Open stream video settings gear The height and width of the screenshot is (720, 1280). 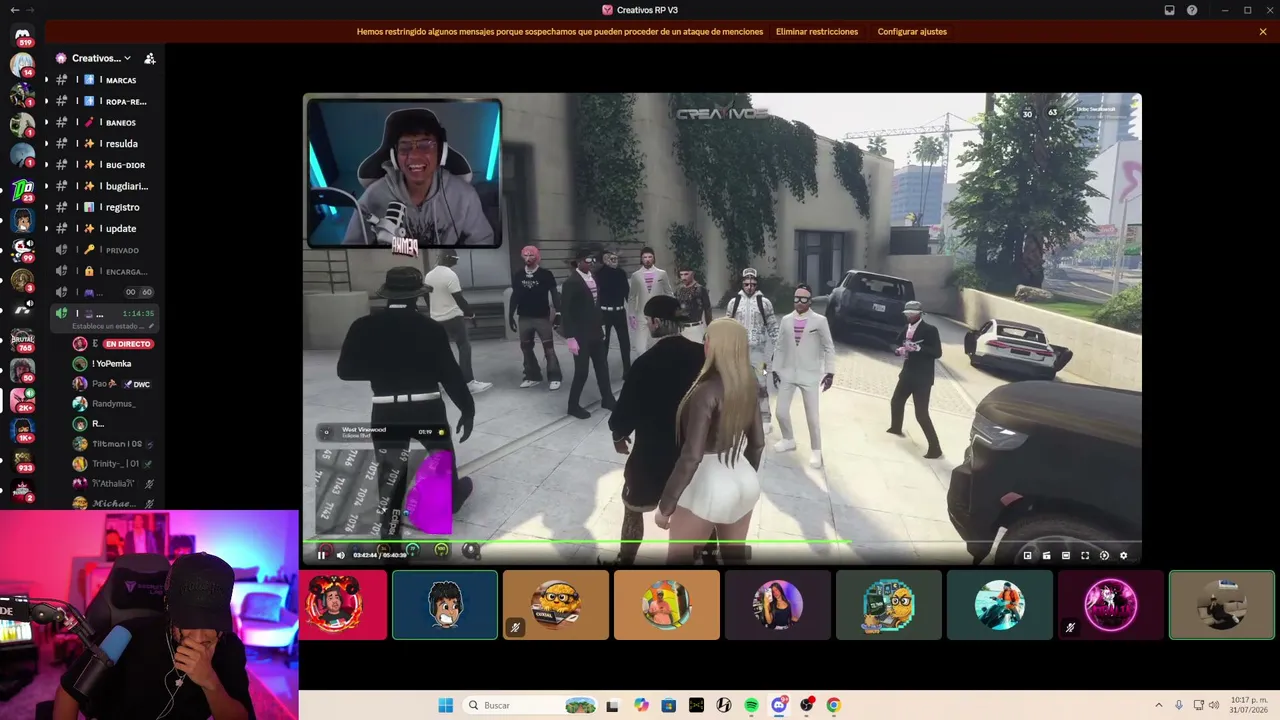coord(1123,556)
